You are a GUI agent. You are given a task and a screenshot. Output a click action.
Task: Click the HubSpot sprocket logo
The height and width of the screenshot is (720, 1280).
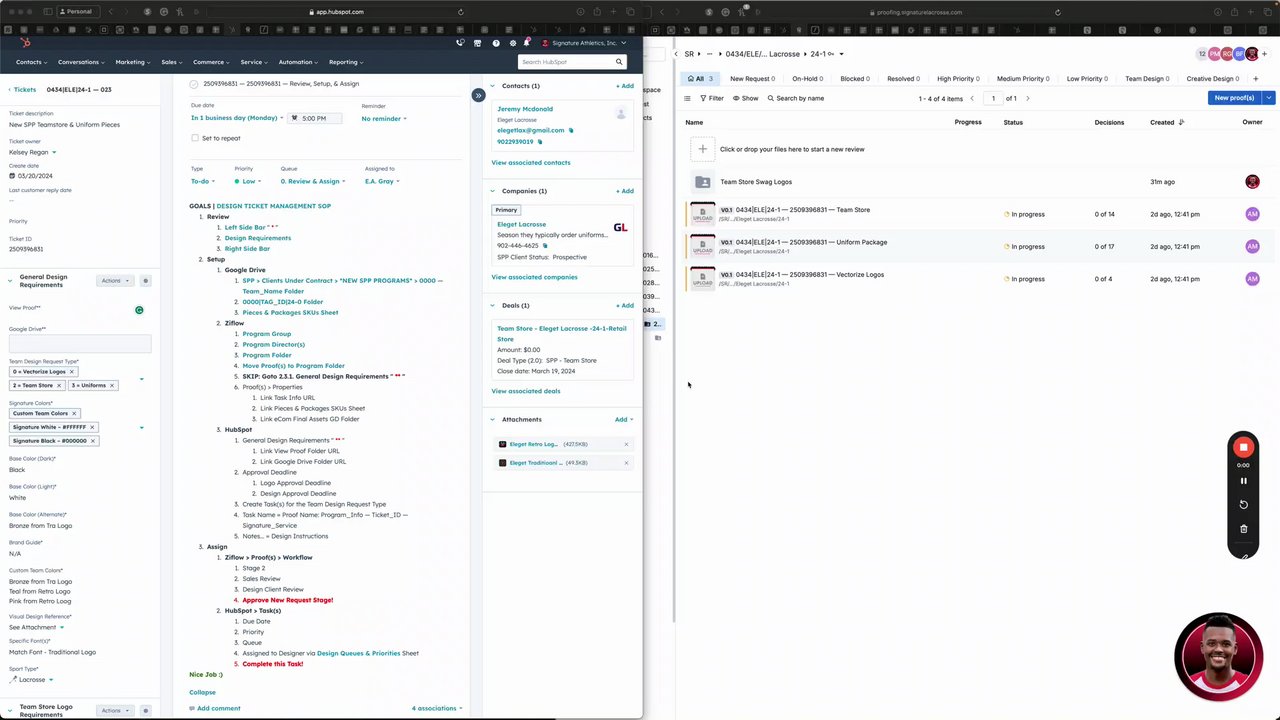pos(26,43)
